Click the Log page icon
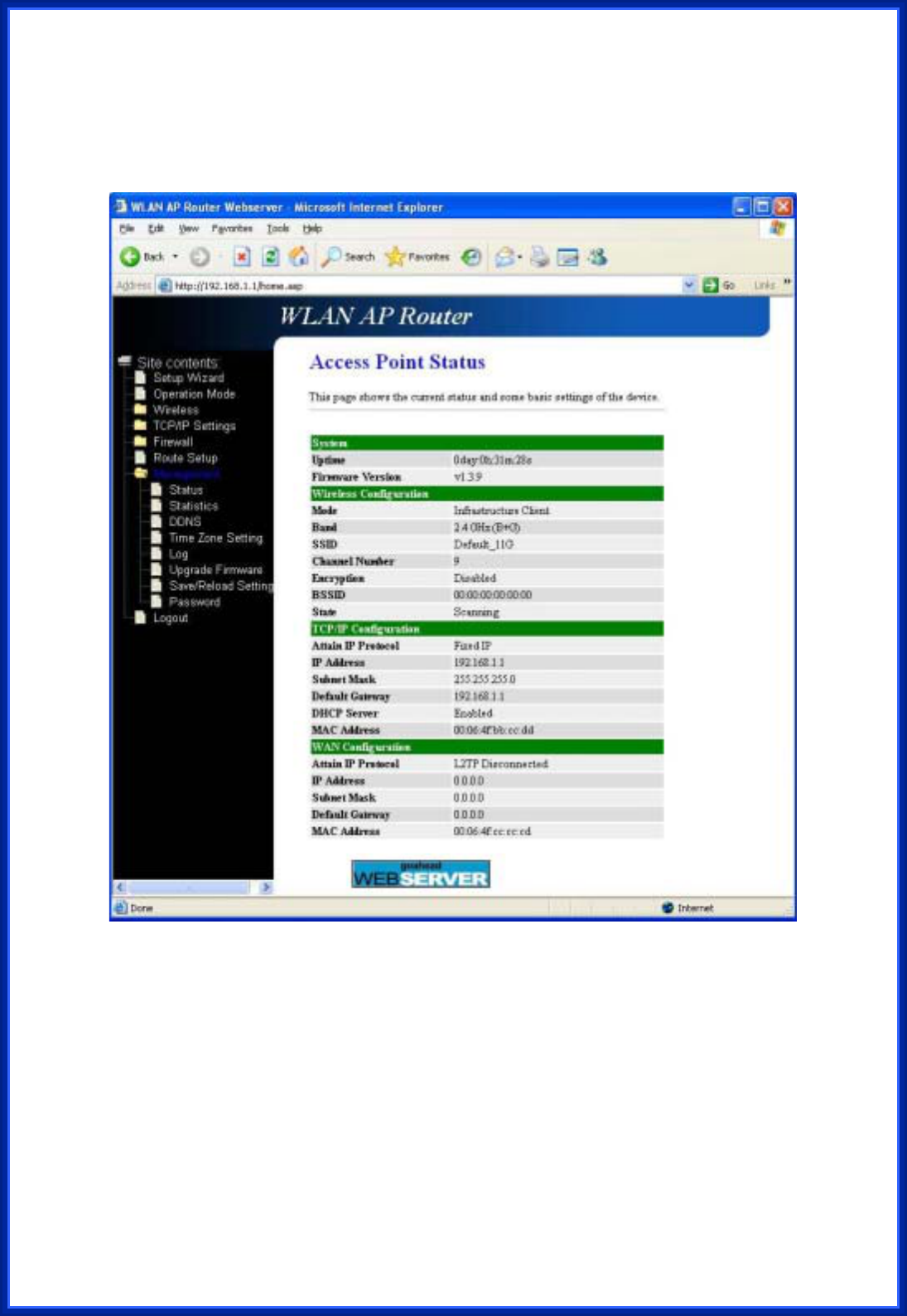 coord(156,553)
